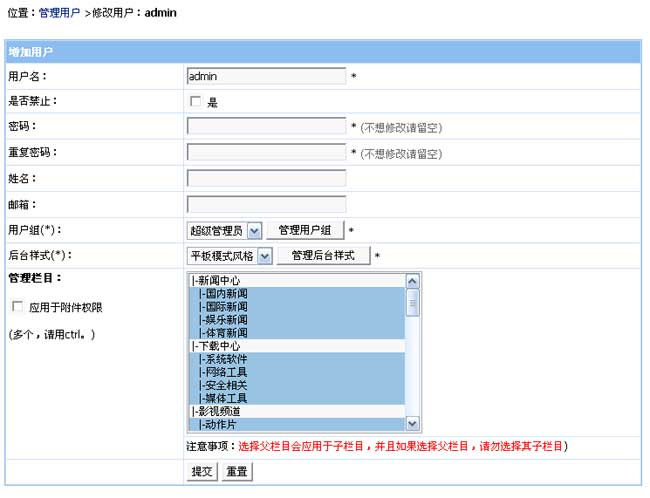Focus the 重复密码 input field
Viewport: 650px width, 498px height.
tap(266, 153)
